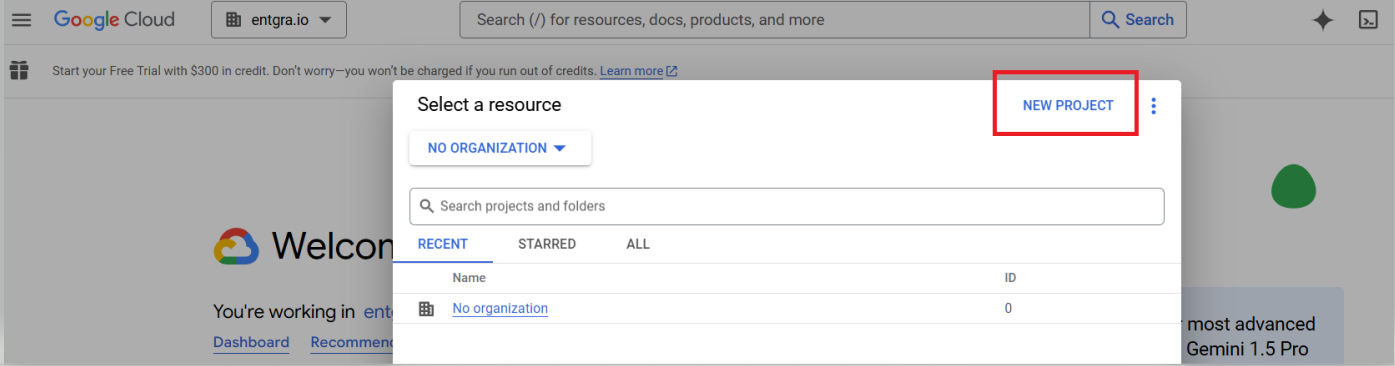
Task: Open the Dashboard link behind the dialog
Action: (251, 342)
